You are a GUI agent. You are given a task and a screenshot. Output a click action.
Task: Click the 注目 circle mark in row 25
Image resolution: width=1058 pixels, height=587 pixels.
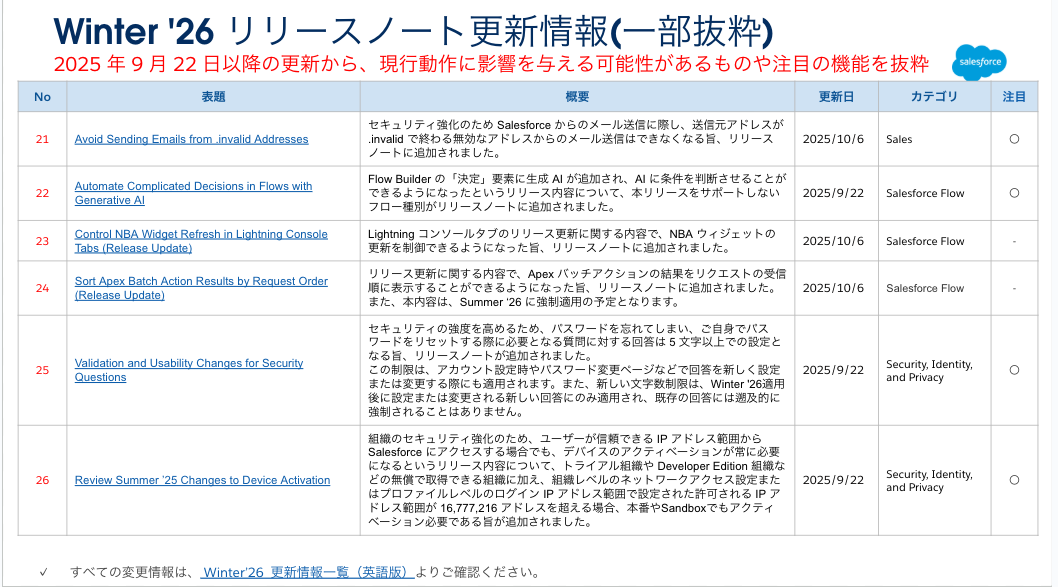pos(1014,370)
